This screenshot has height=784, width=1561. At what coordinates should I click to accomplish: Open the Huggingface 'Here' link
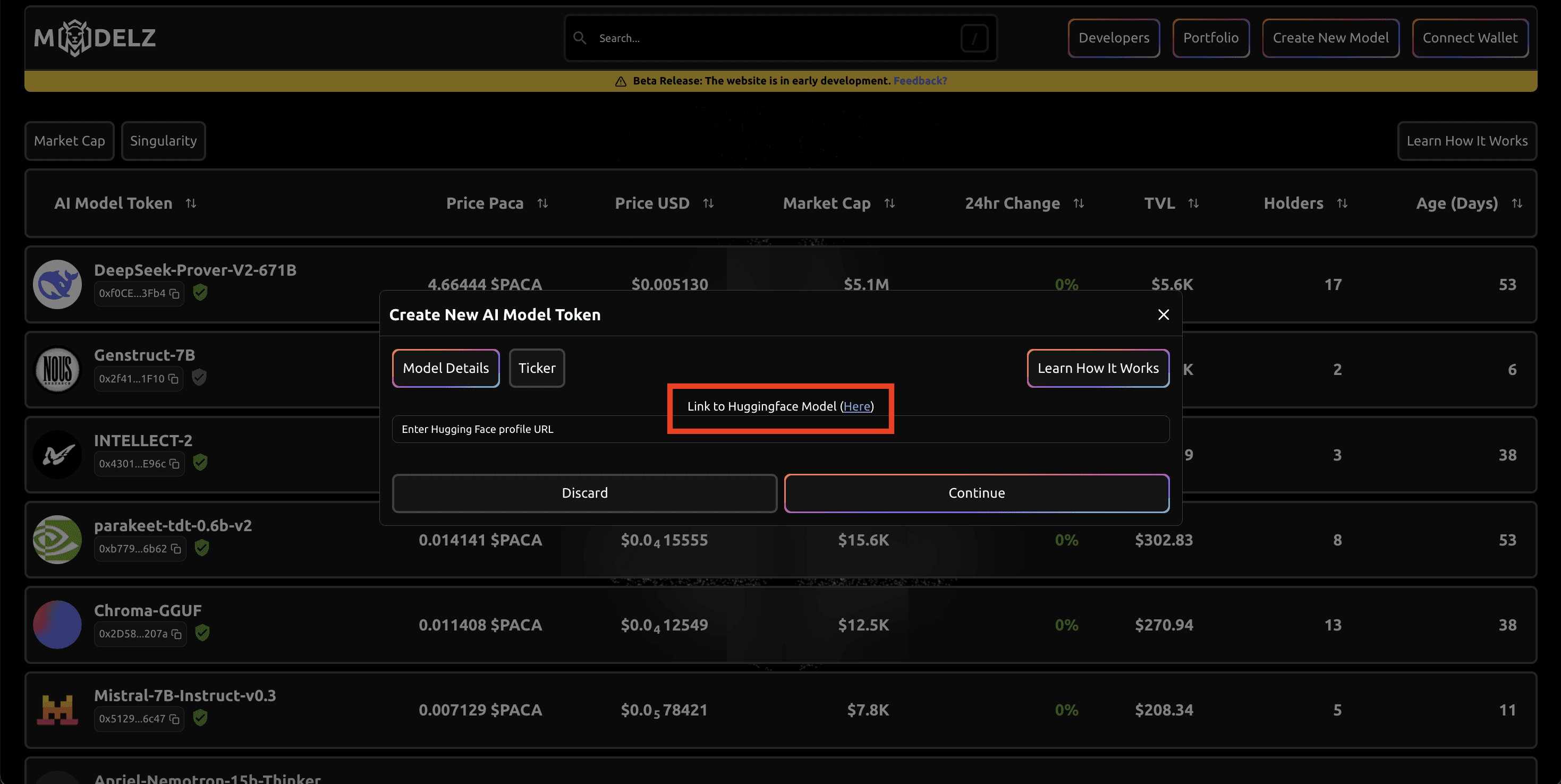point(857,406)
